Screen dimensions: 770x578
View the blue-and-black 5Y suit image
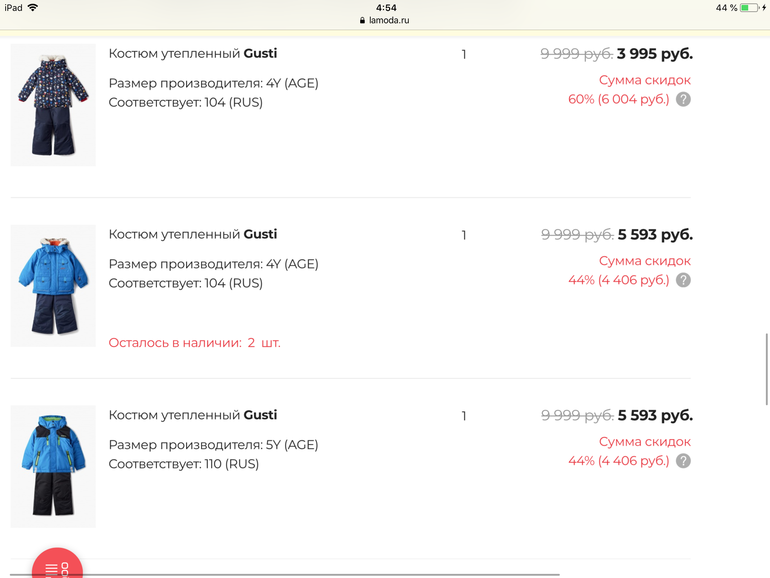click(x=53, y=467)
